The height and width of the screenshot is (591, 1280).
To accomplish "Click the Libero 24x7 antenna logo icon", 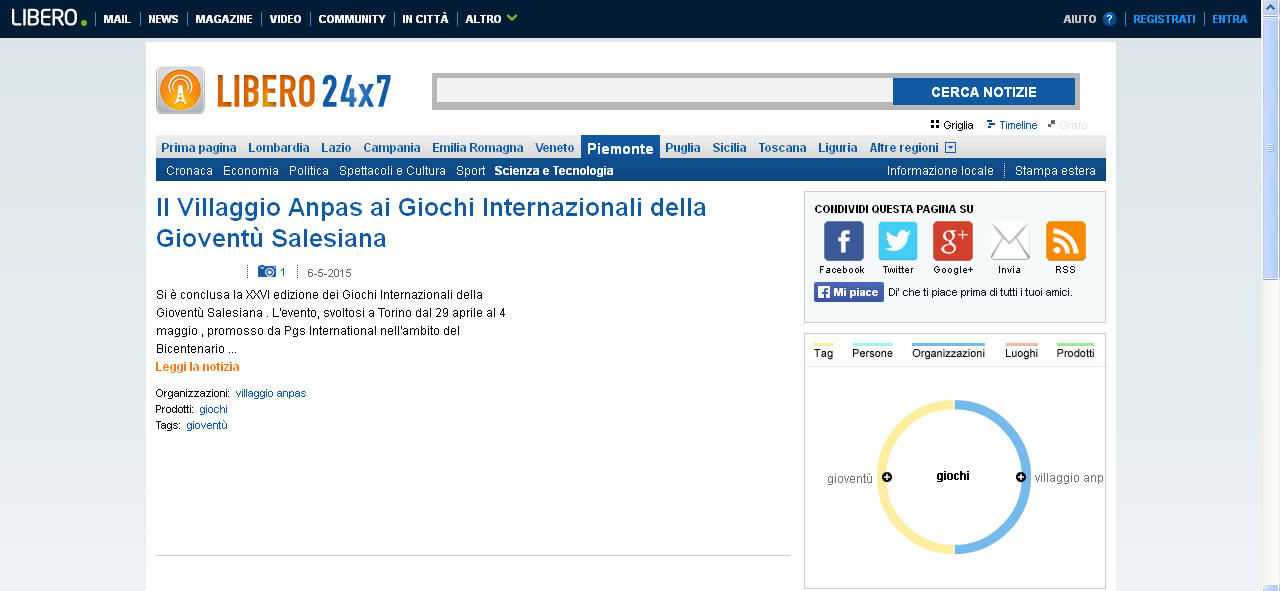I will 181,91.
